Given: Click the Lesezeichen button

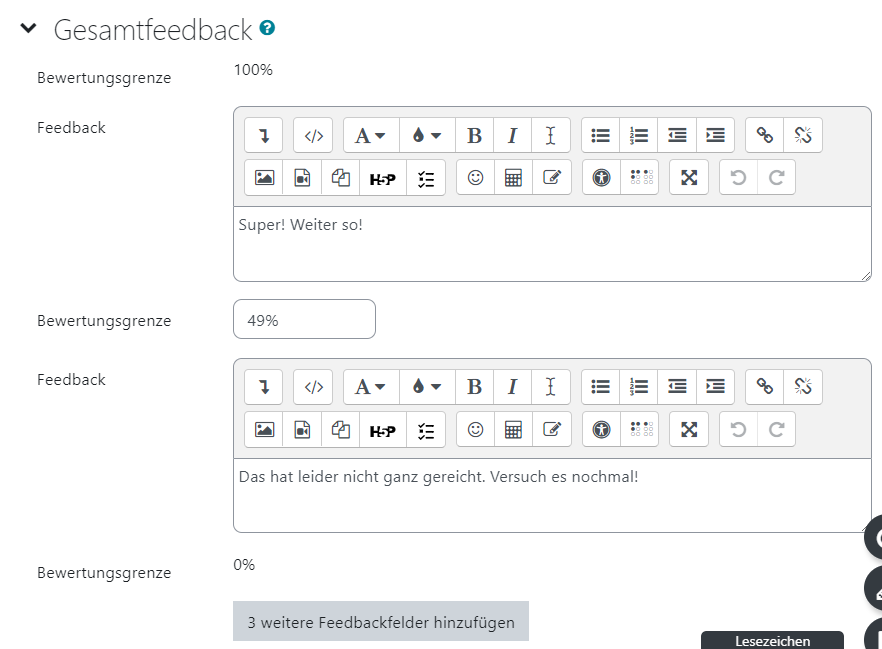Looking at the screenshot, I should (772, 641).
